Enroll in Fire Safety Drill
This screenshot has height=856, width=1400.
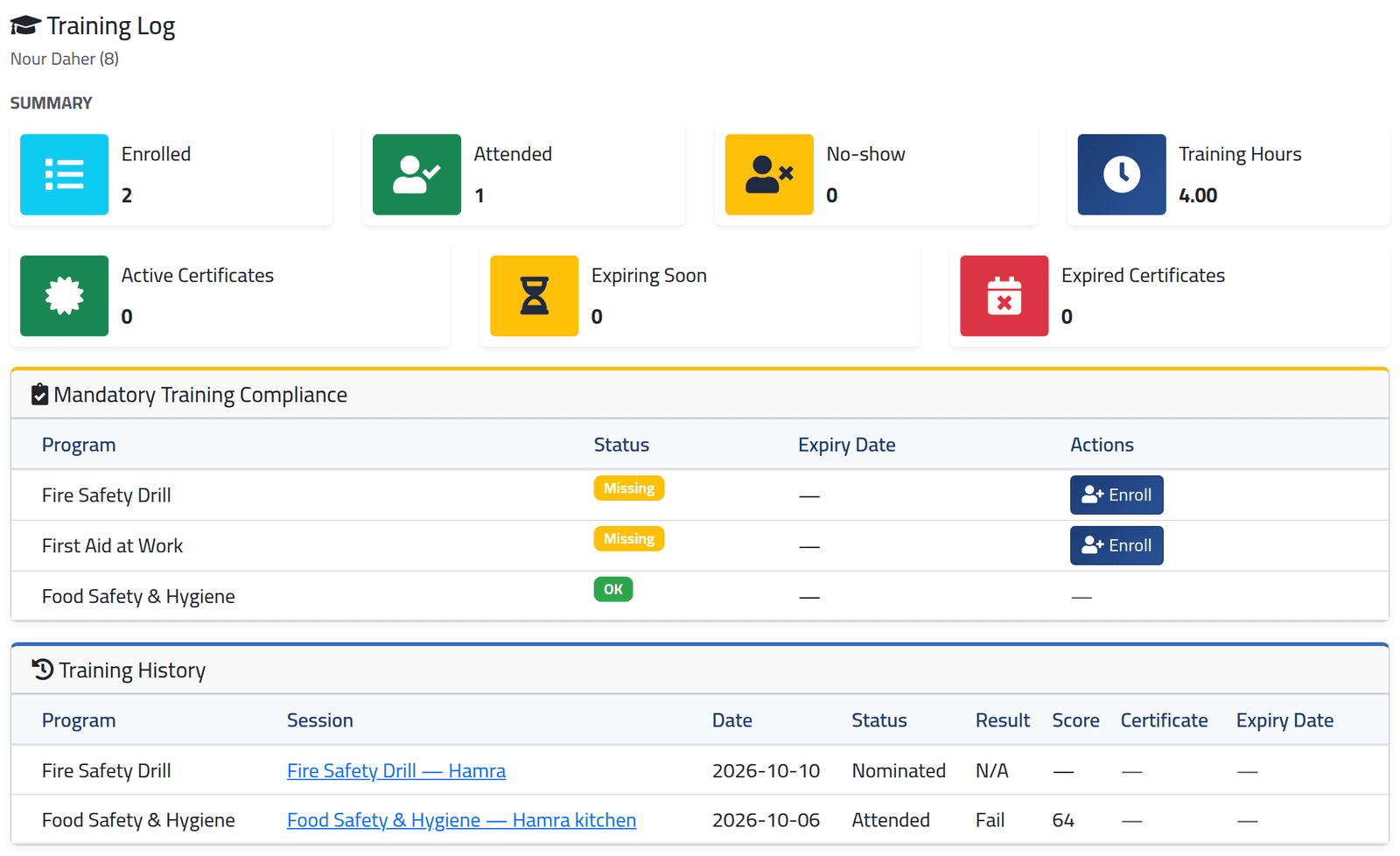coord(1116,495)
